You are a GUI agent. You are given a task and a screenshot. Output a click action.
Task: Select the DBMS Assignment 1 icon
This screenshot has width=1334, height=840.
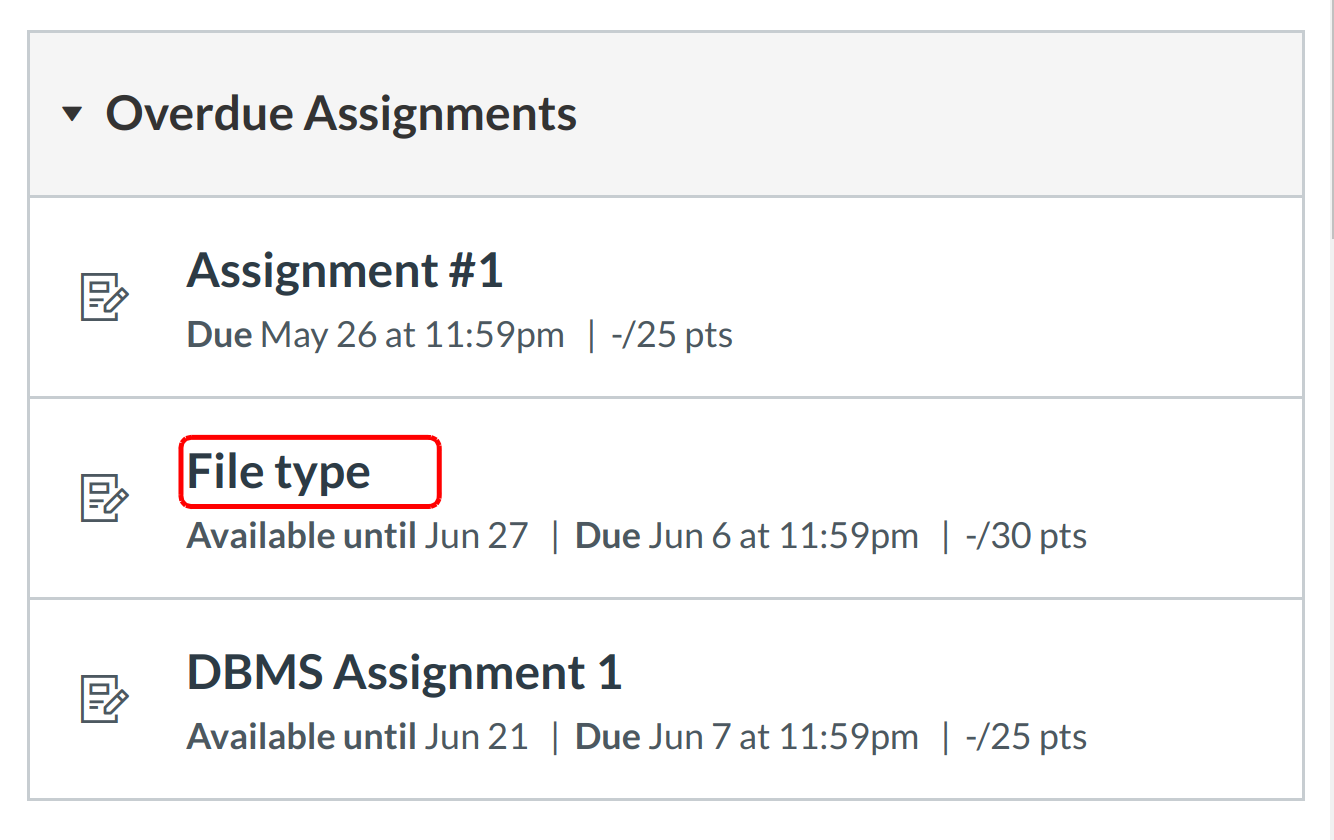tap(104, 698)
